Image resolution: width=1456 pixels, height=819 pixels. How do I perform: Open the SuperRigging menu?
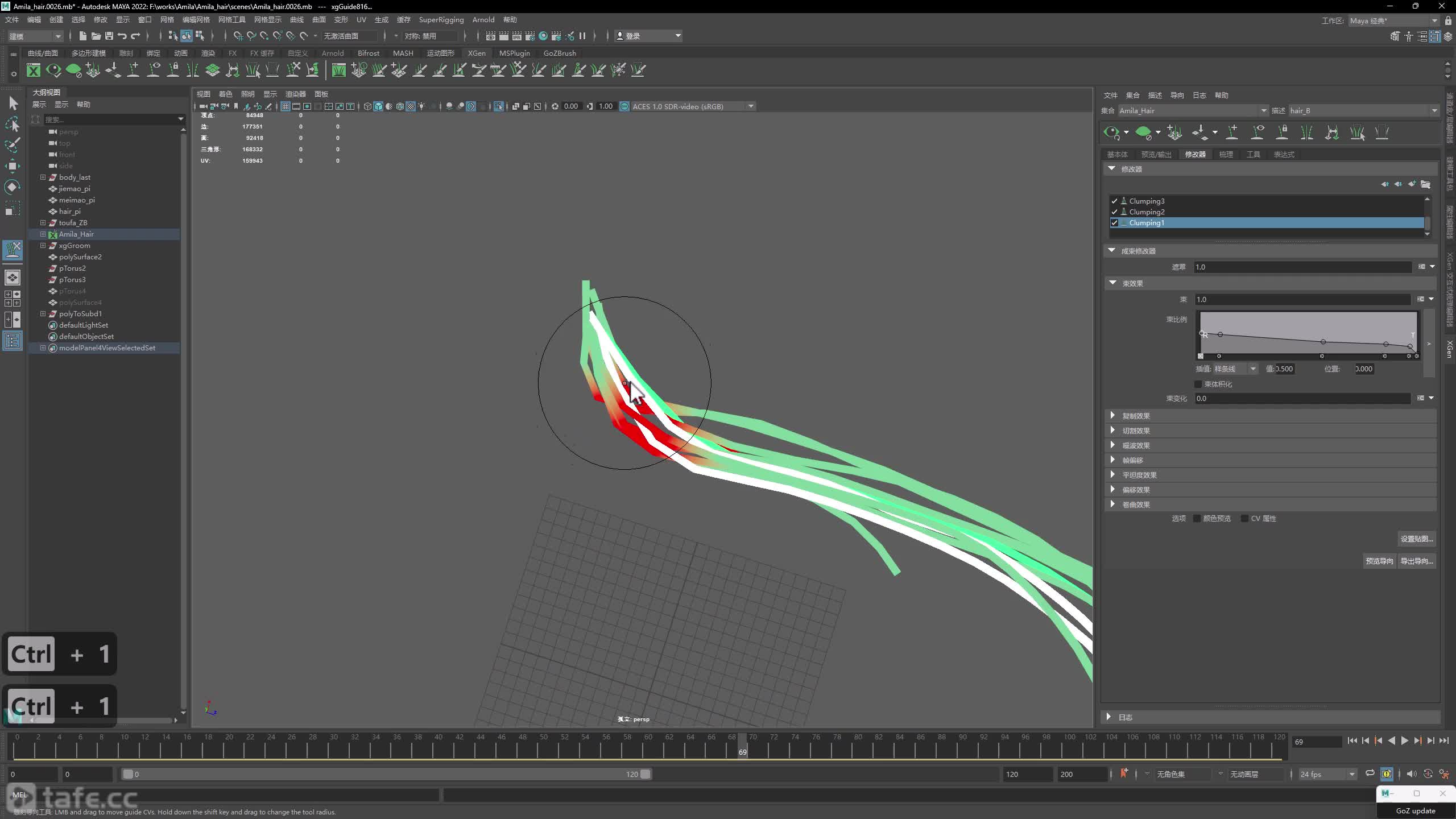coord(441,20)
